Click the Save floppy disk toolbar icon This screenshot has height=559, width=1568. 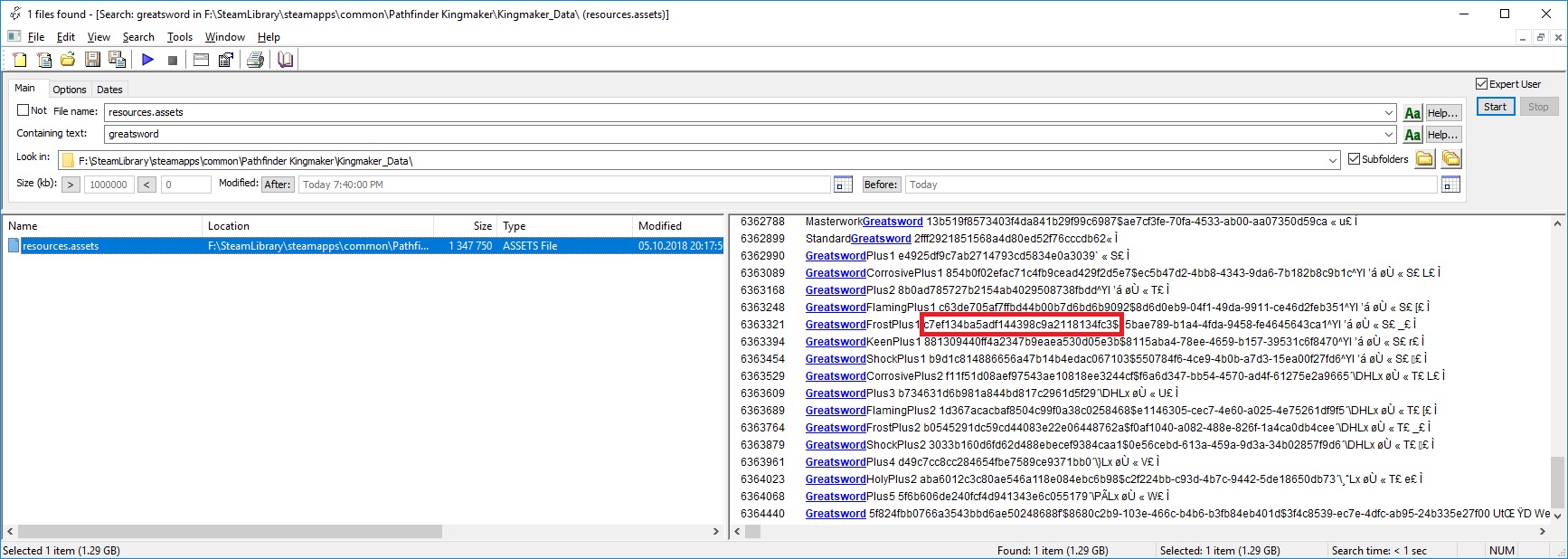tap(92, 60)
